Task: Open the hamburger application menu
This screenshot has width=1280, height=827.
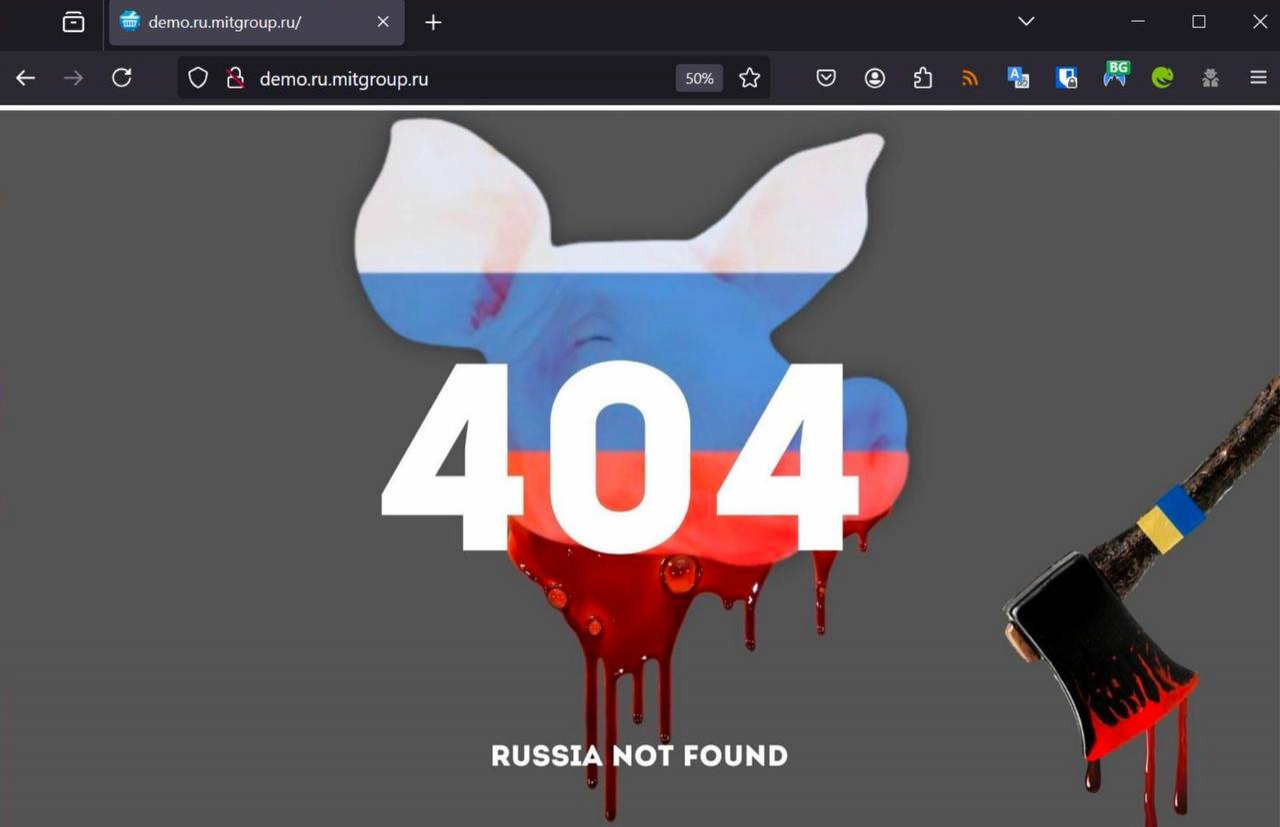Action: click(1258, 78)
